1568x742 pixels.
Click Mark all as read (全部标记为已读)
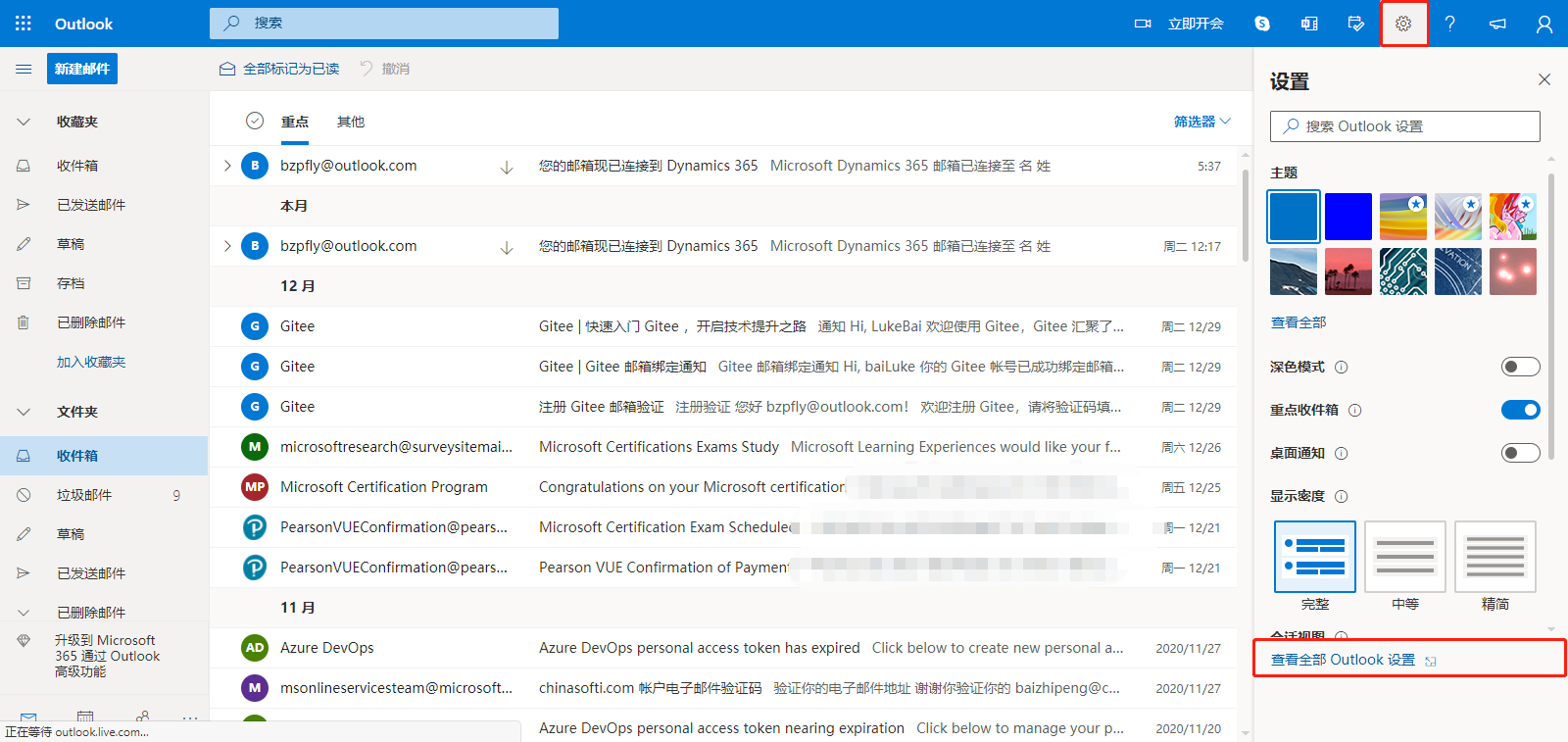279,69
